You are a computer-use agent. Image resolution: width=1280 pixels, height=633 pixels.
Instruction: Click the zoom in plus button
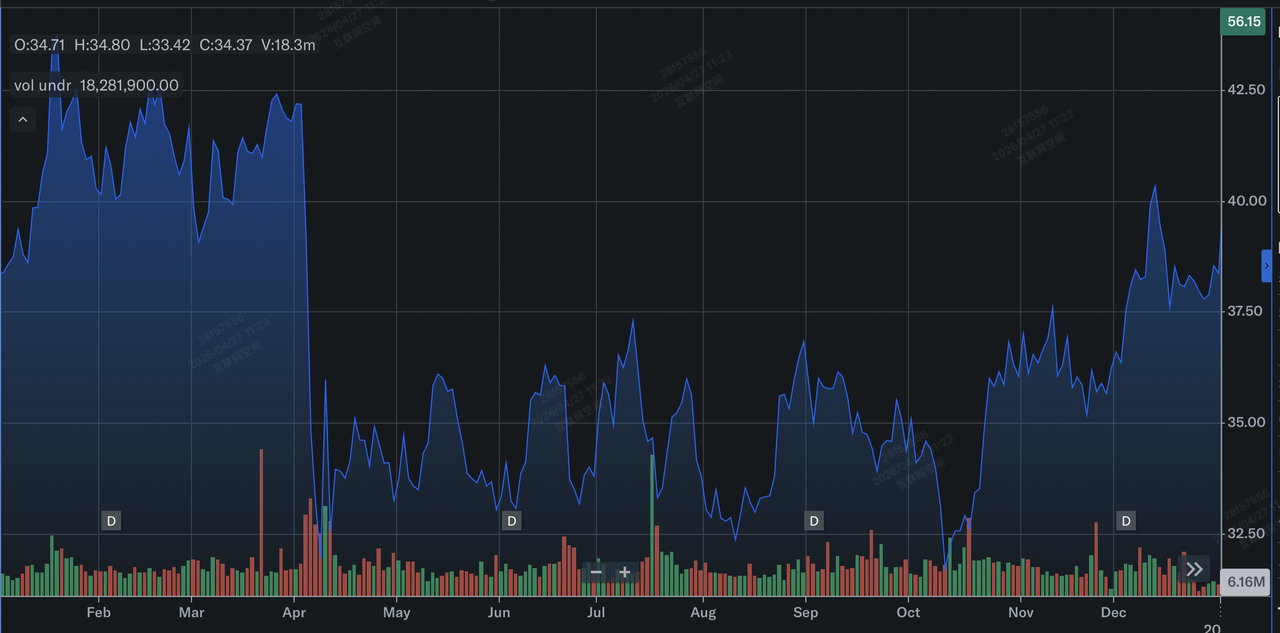(x=625, y=572)
